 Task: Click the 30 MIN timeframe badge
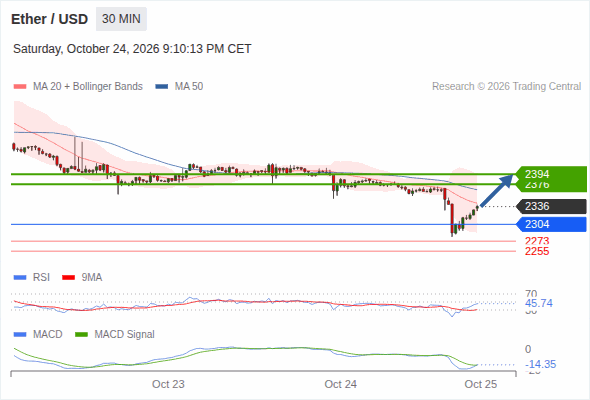(121, 19)
